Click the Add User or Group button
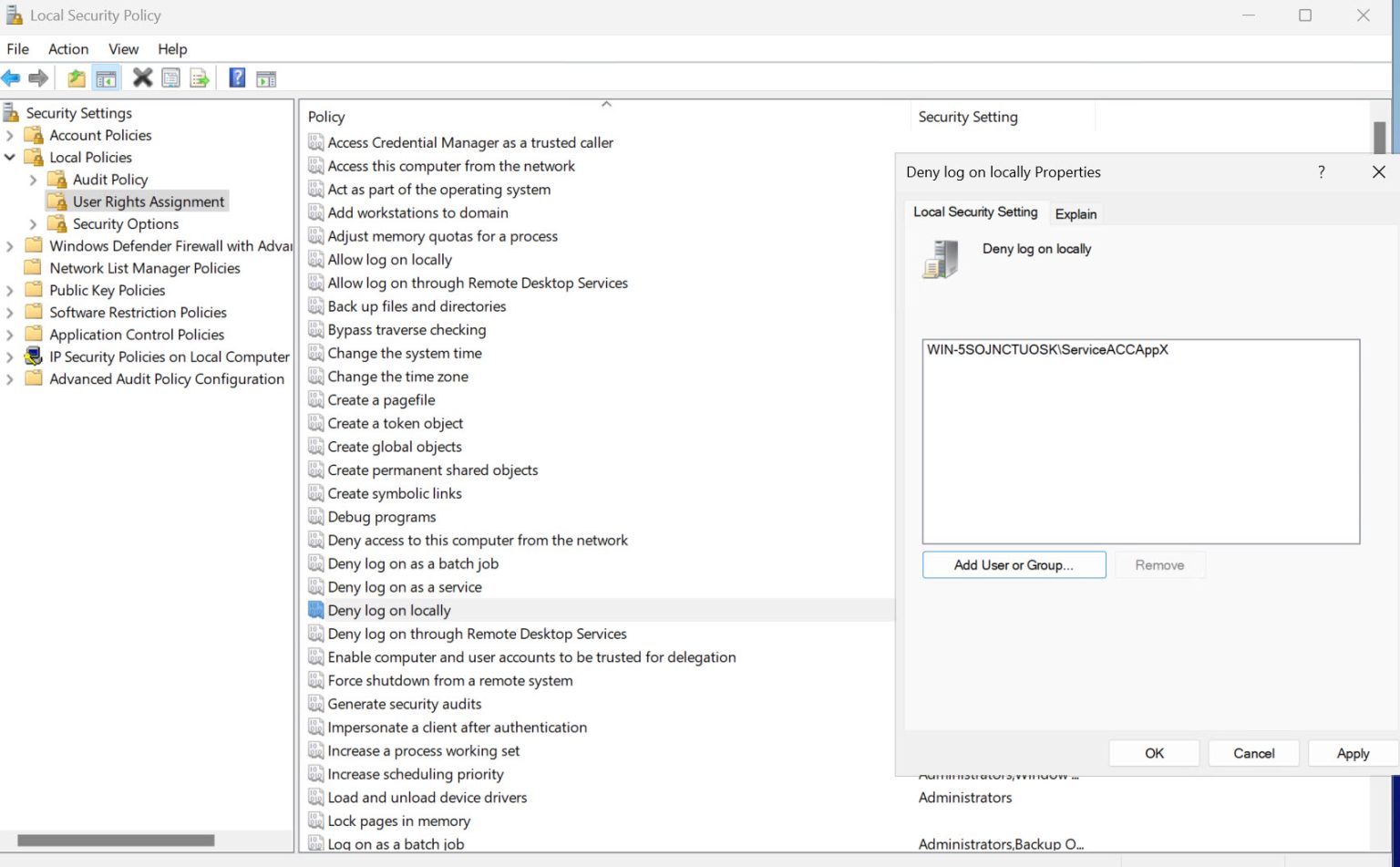1400x867 pixels. point(1013,564)
